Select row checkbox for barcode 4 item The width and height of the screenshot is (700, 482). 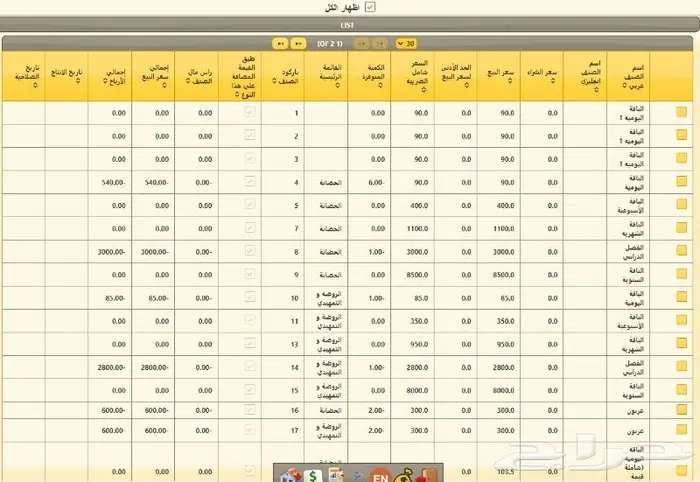coord(681,182)
